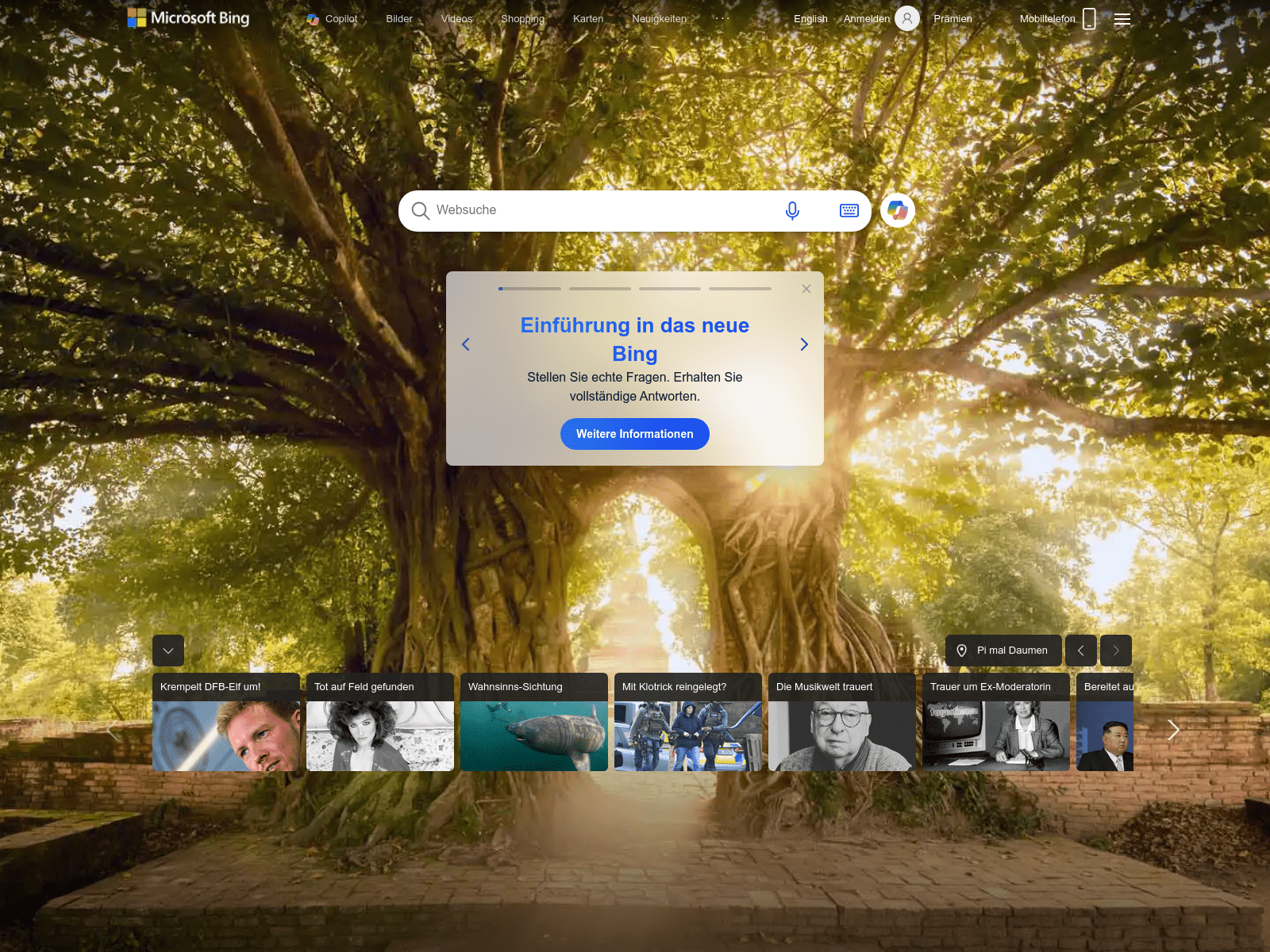Image resolution: width=1270 pixels, height=952 pixels.
Task: Open the partially visible Bereitet news card
Action: tap(1105, 722)
